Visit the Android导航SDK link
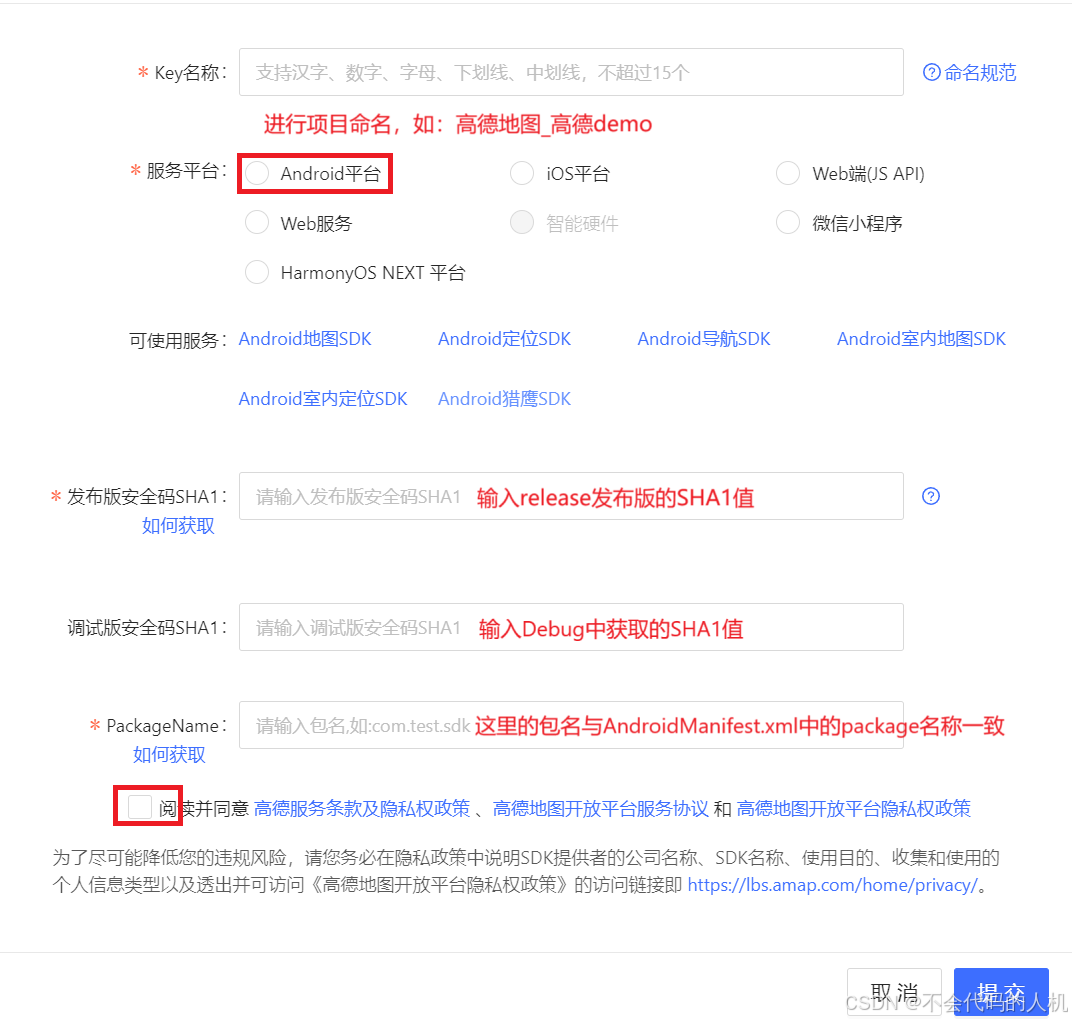The width and height of the screenshot is (1072, 1020). (x=704, y=339)
